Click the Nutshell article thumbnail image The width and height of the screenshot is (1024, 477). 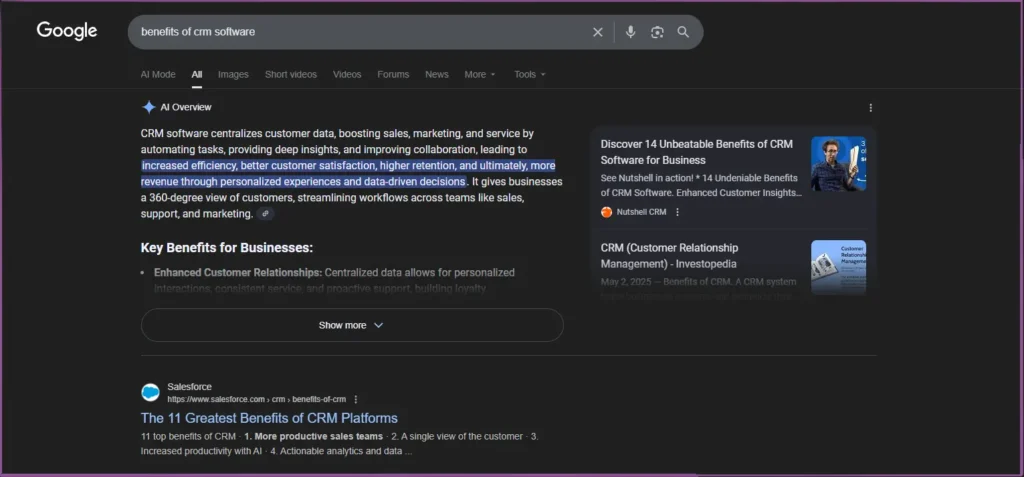click(839, 163)
